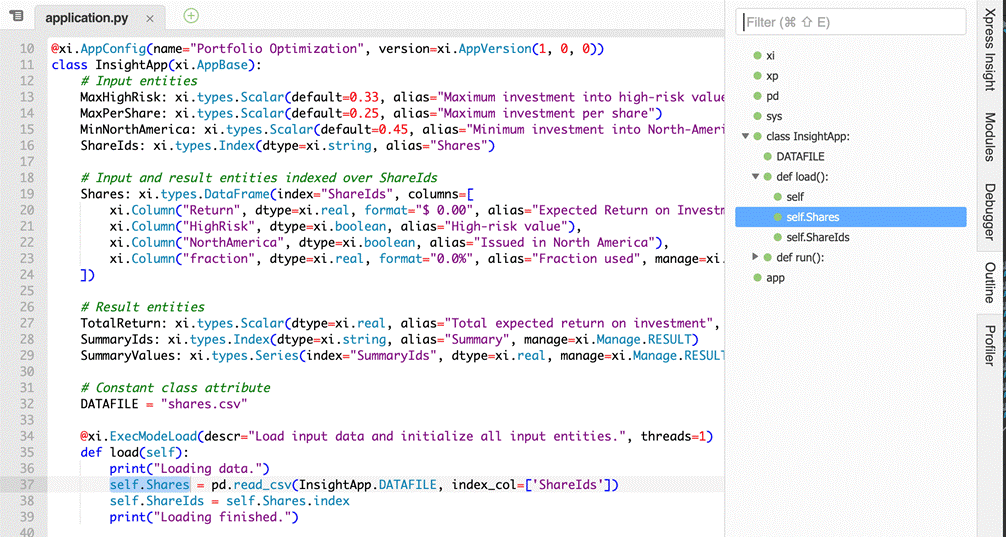Select pd in the outline tree
This screenshot has width=1006, height=537.
tap(772, 96)
